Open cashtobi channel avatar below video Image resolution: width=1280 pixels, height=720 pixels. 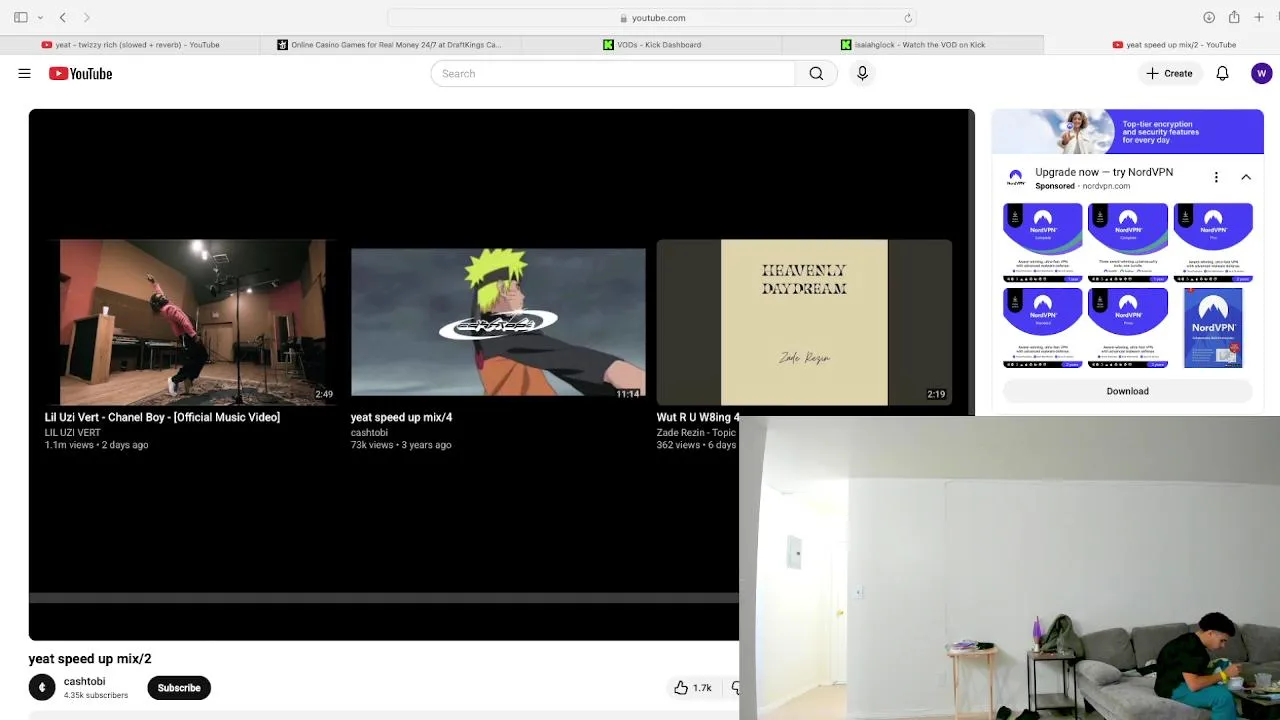tap(42, 688)
